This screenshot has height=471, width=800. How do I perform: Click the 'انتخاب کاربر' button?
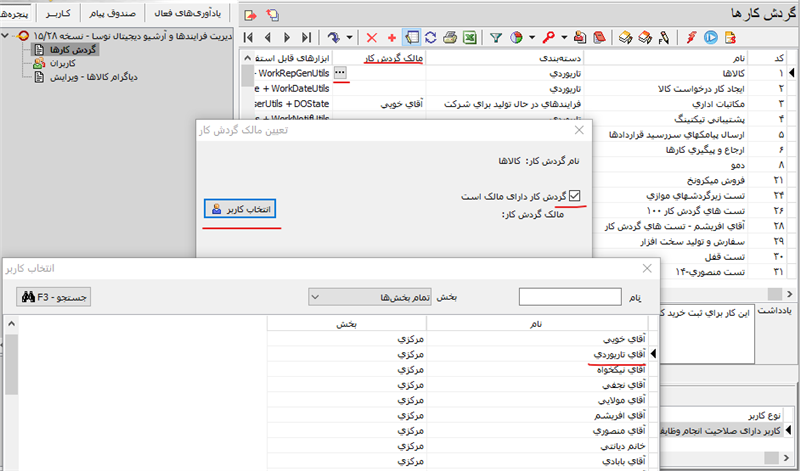point(238,209)
